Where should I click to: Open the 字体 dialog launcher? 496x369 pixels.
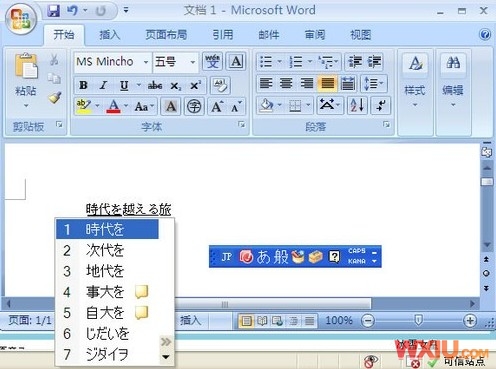(241, 125)
